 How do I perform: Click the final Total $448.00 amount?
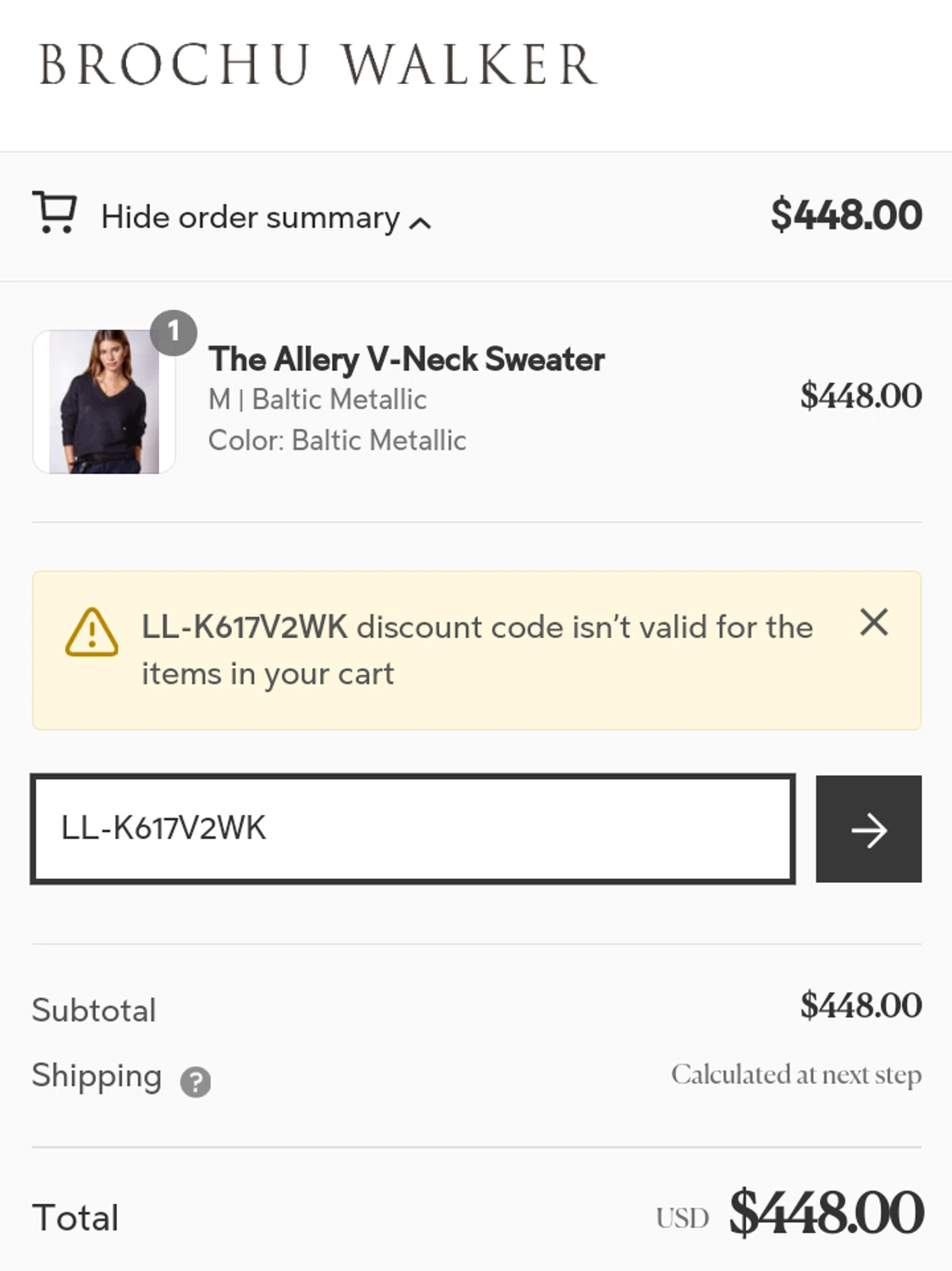click(x=826, y=1213)
